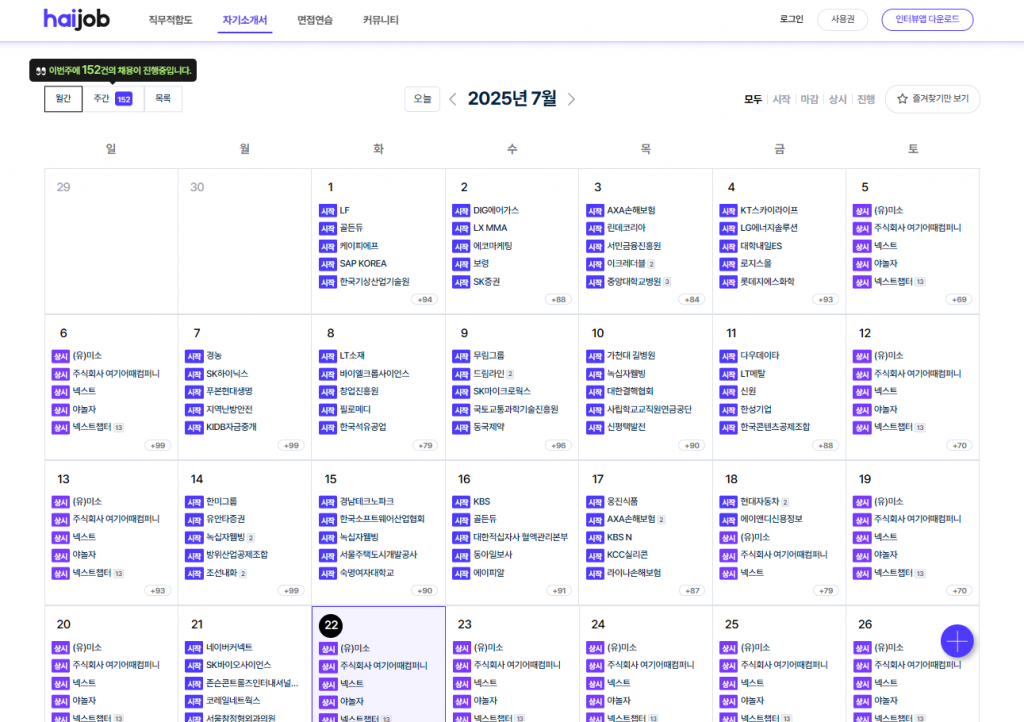Image resolution: width=1024 pixels, height=722 pixels.
Task: Go to the previous month
Action: pyautogui.click(x=453, y=99)
